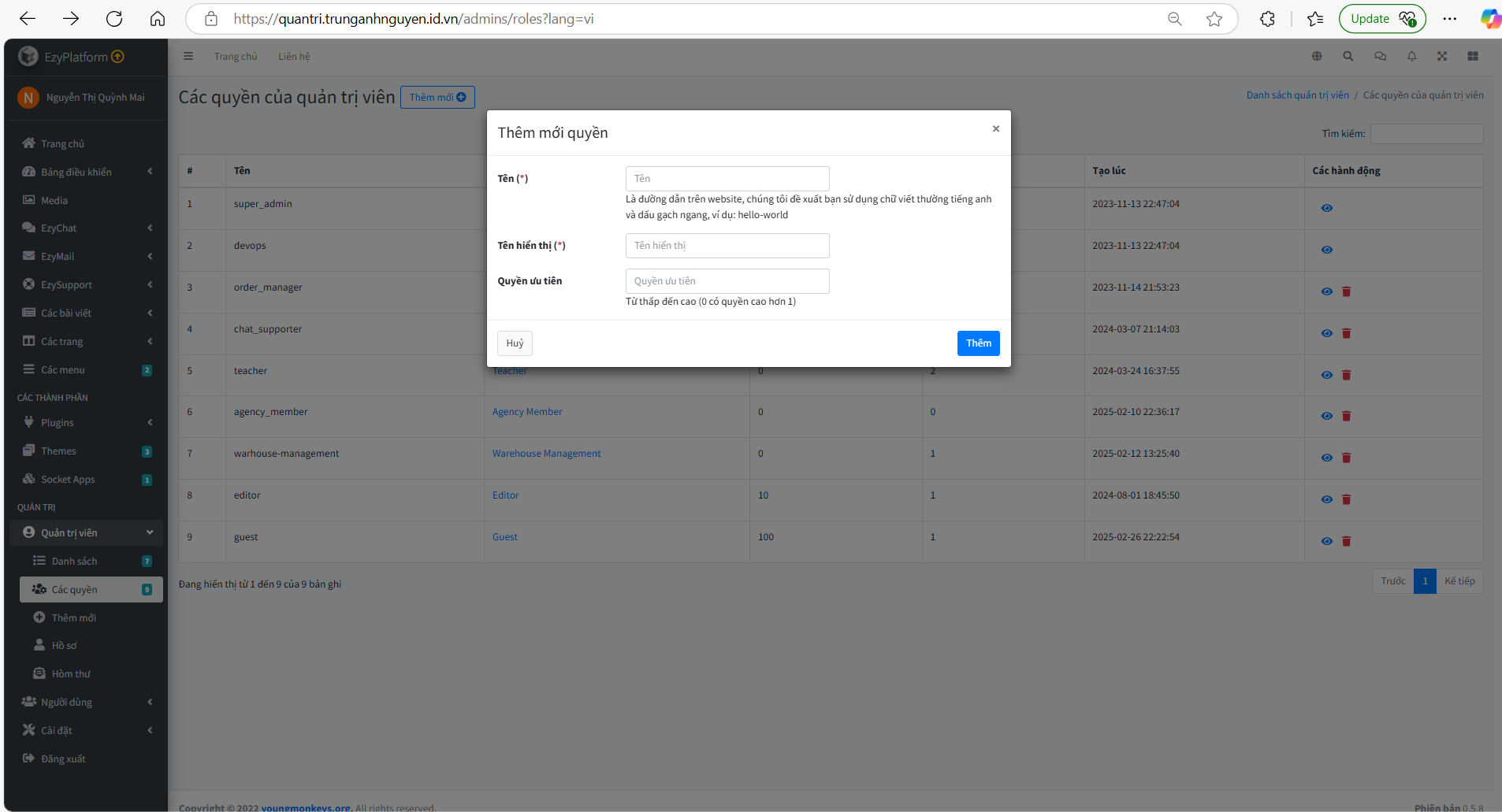This screenshot has width=1502, height=812.
Task: Focus the Quyền ưu tiên input field
Action: coord(727,281)
